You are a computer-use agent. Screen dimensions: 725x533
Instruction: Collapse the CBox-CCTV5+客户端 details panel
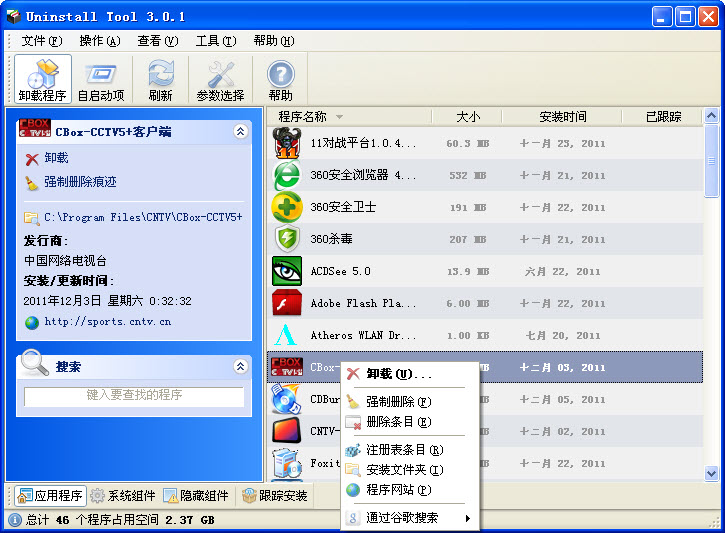(x=240, y=131)
